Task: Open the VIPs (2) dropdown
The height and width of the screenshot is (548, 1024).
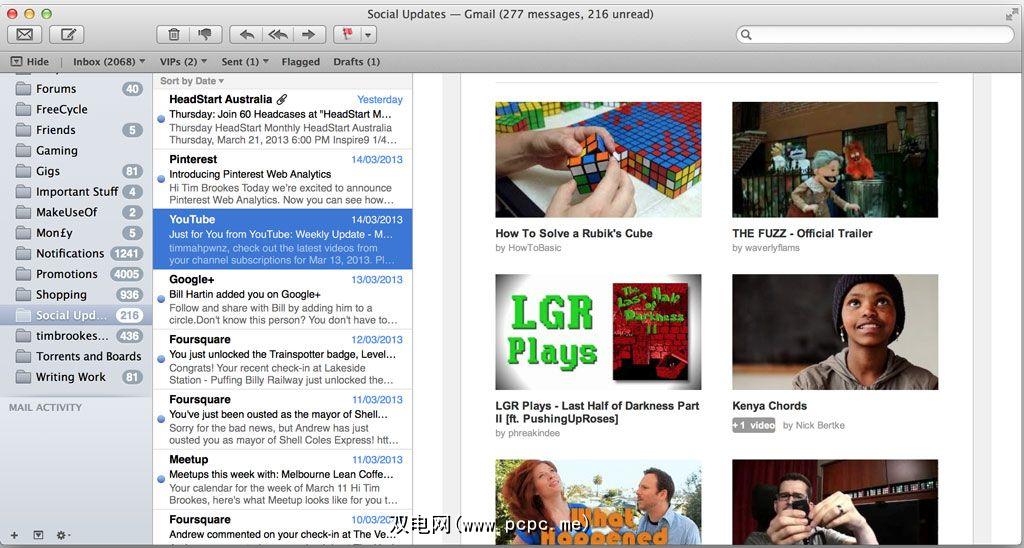Action: (183, 61)
